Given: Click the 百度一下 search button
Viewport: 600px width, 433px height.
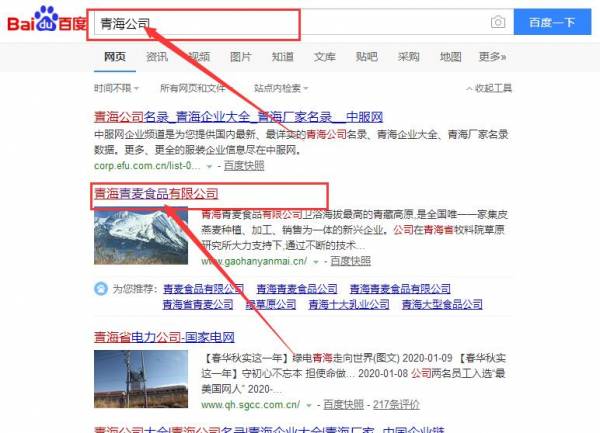Looking at the screenshot, I should [552, 22].
